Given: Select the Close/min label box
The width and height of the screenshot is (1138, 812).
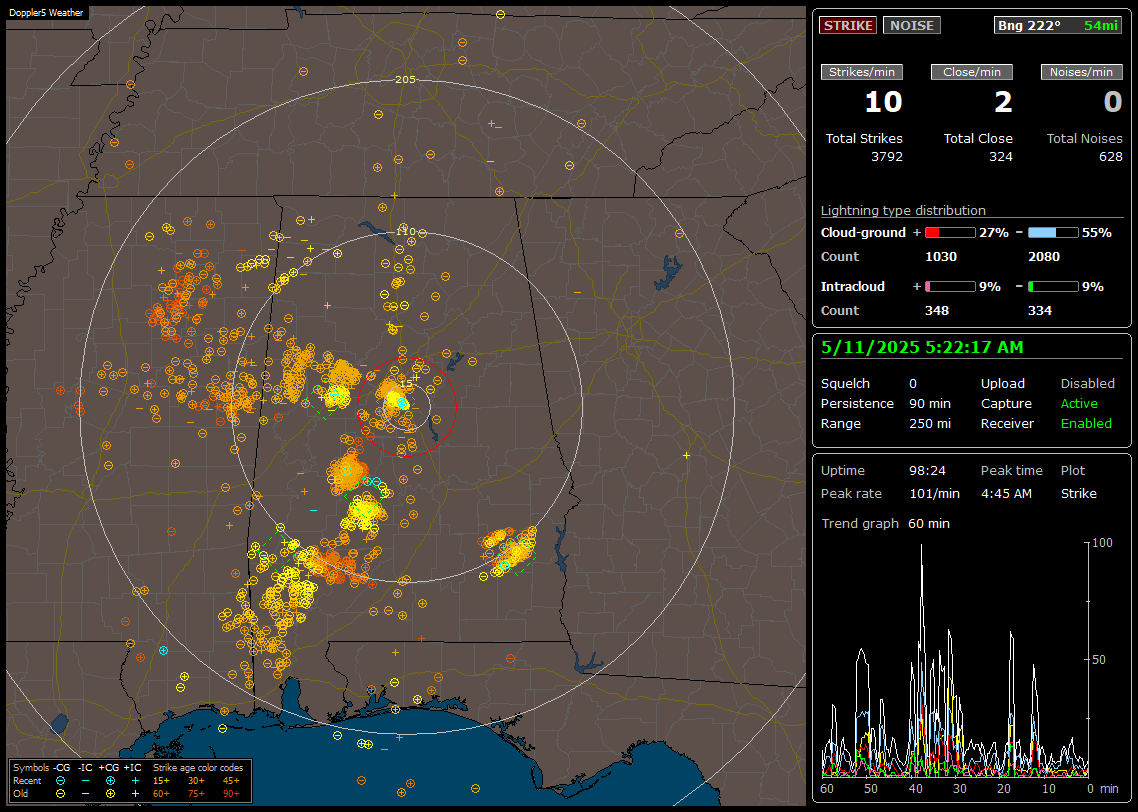Looking at the screenshot, I should pyautogui.click(x=972, y=72).
